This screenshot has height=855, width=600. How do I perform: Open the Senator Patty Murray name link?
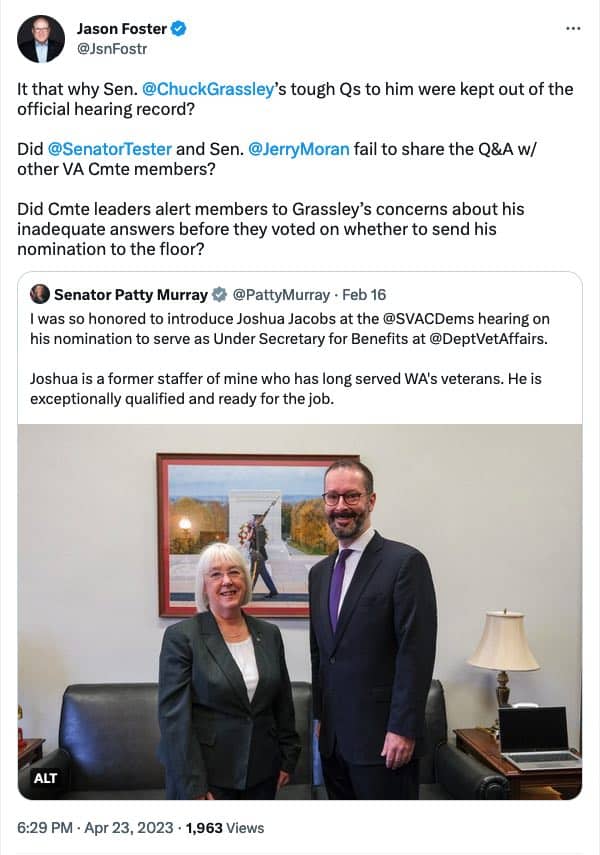point(130,295)
